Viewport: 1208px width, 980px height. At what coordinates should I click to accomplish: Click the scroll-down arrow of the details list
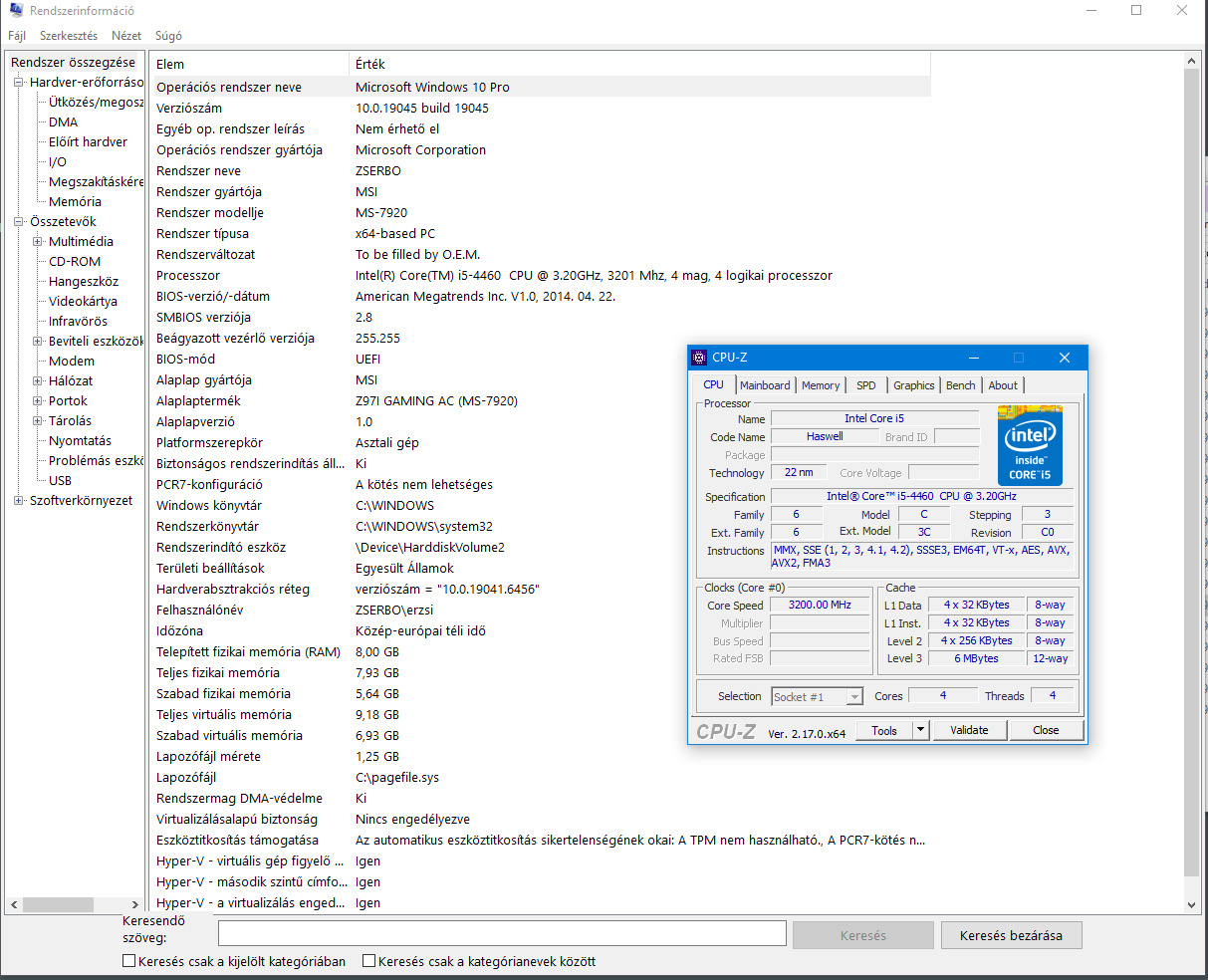(x=1192, y=904)
